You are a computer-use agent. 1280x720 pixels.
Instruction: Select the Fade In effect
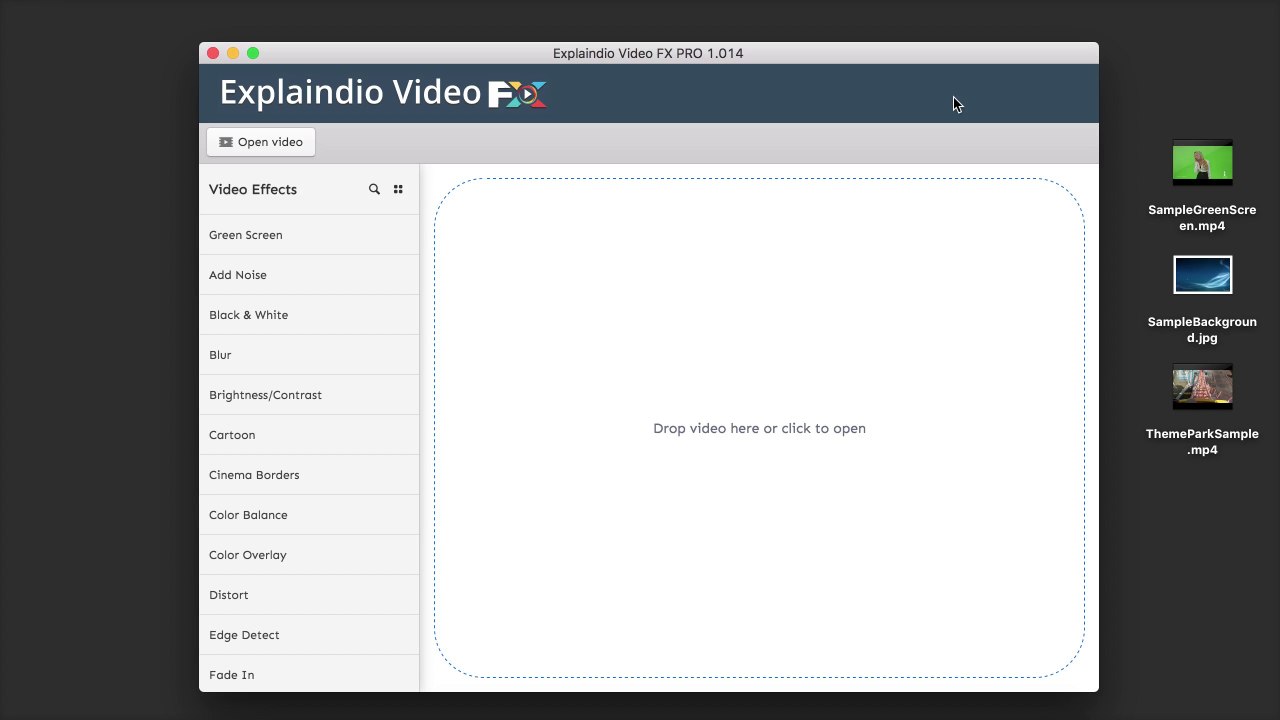[309, 674]
